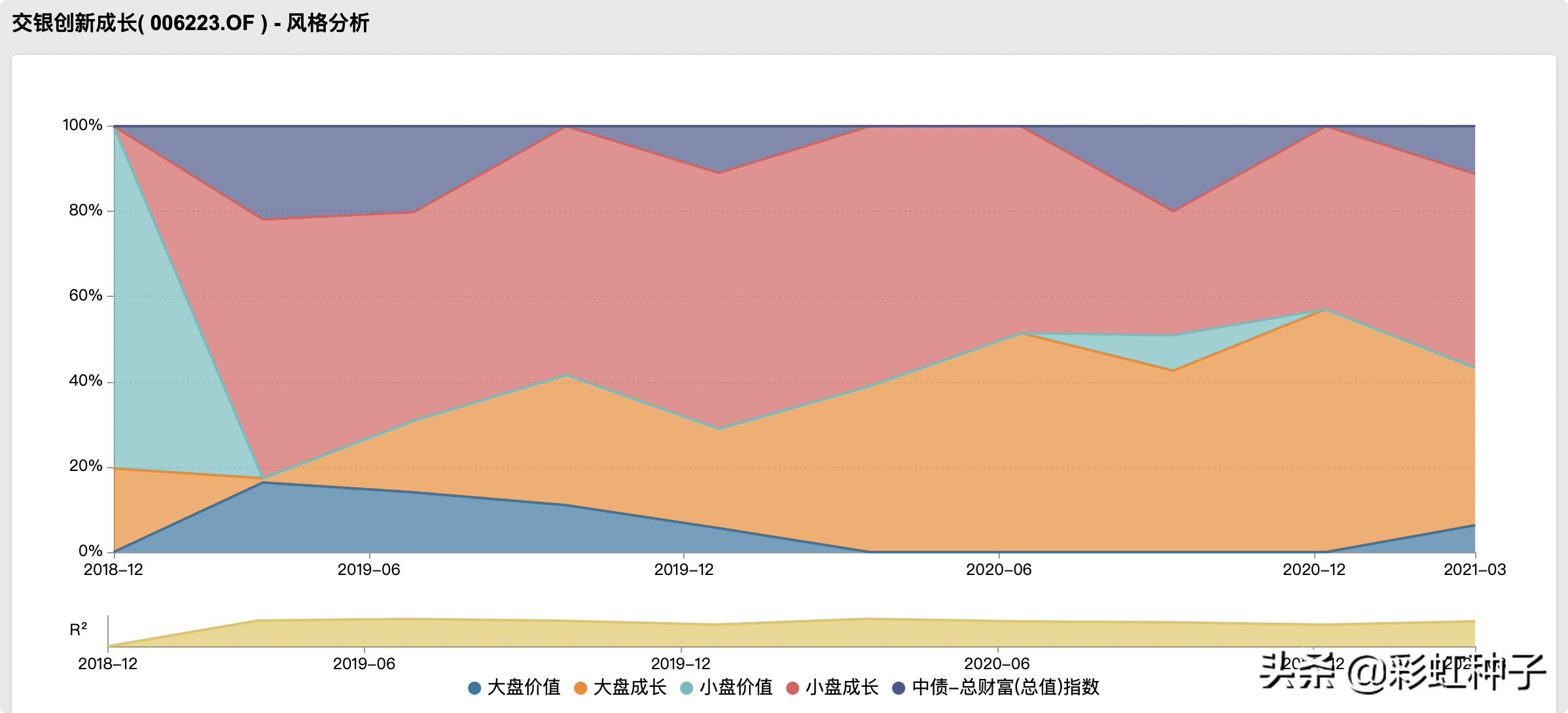Hide the 大盘价值 series label
Screen dimensions: 1568x713
click(x=524, y=687)
